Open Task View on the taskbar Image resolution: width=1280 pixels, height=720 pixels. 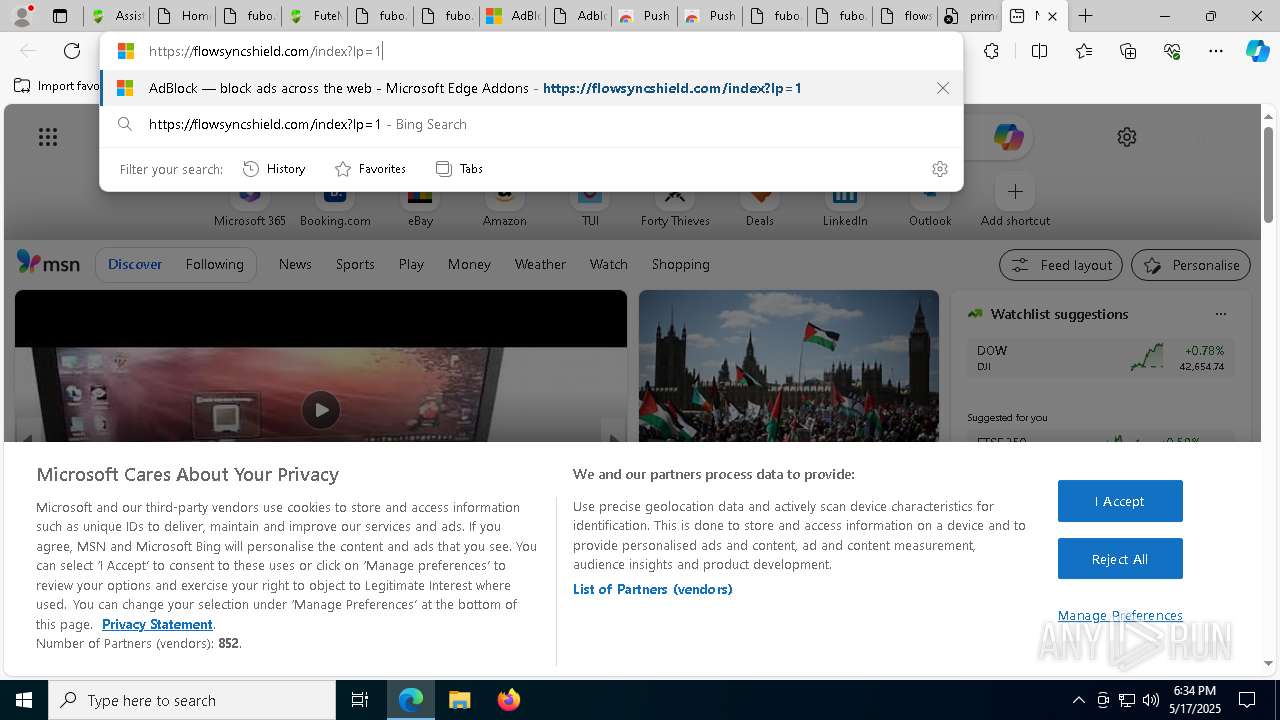click(360, 700)
